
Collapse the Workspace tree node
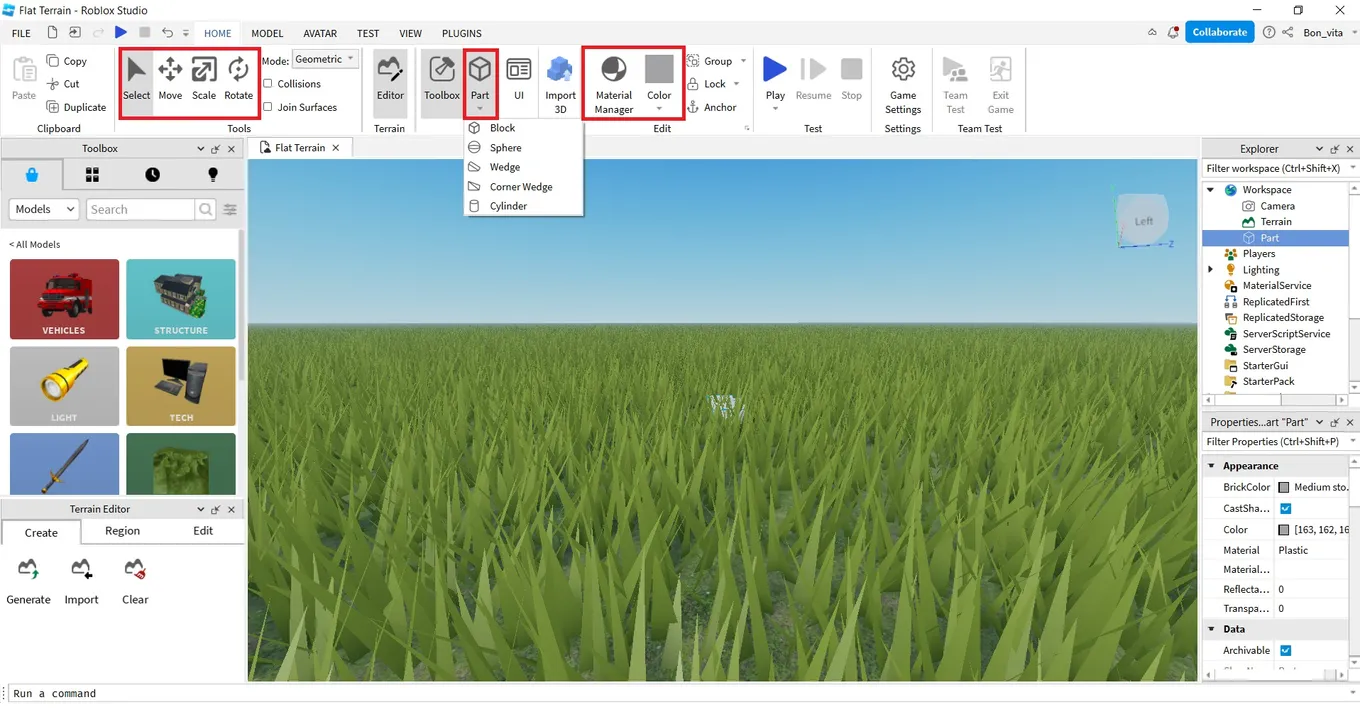(x=1211, y=190)
